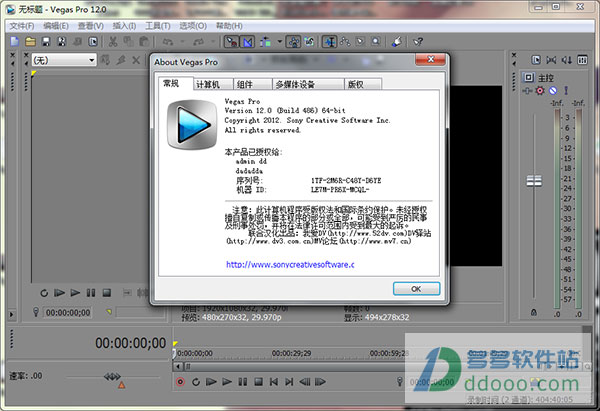Click the Redo arrow icon
Screen dimensions: 600x411
(199, 41)
